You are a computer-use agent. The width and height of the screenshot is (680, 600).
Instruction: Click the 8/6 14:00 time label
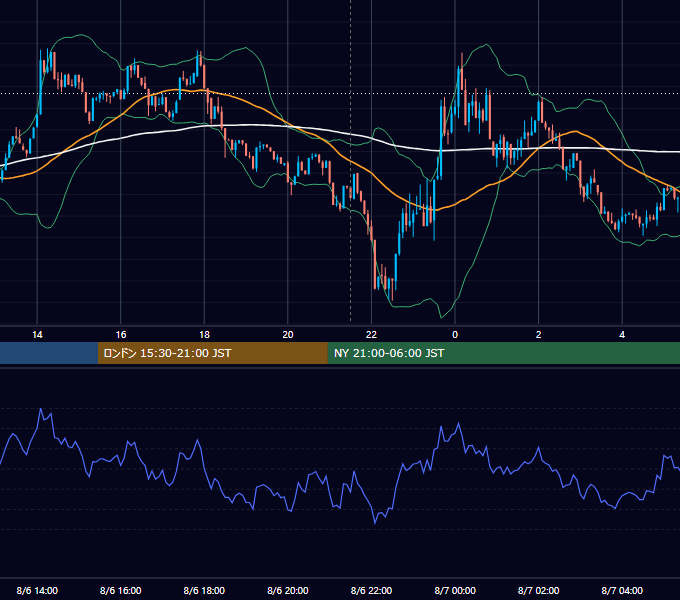tap(37, 590)
